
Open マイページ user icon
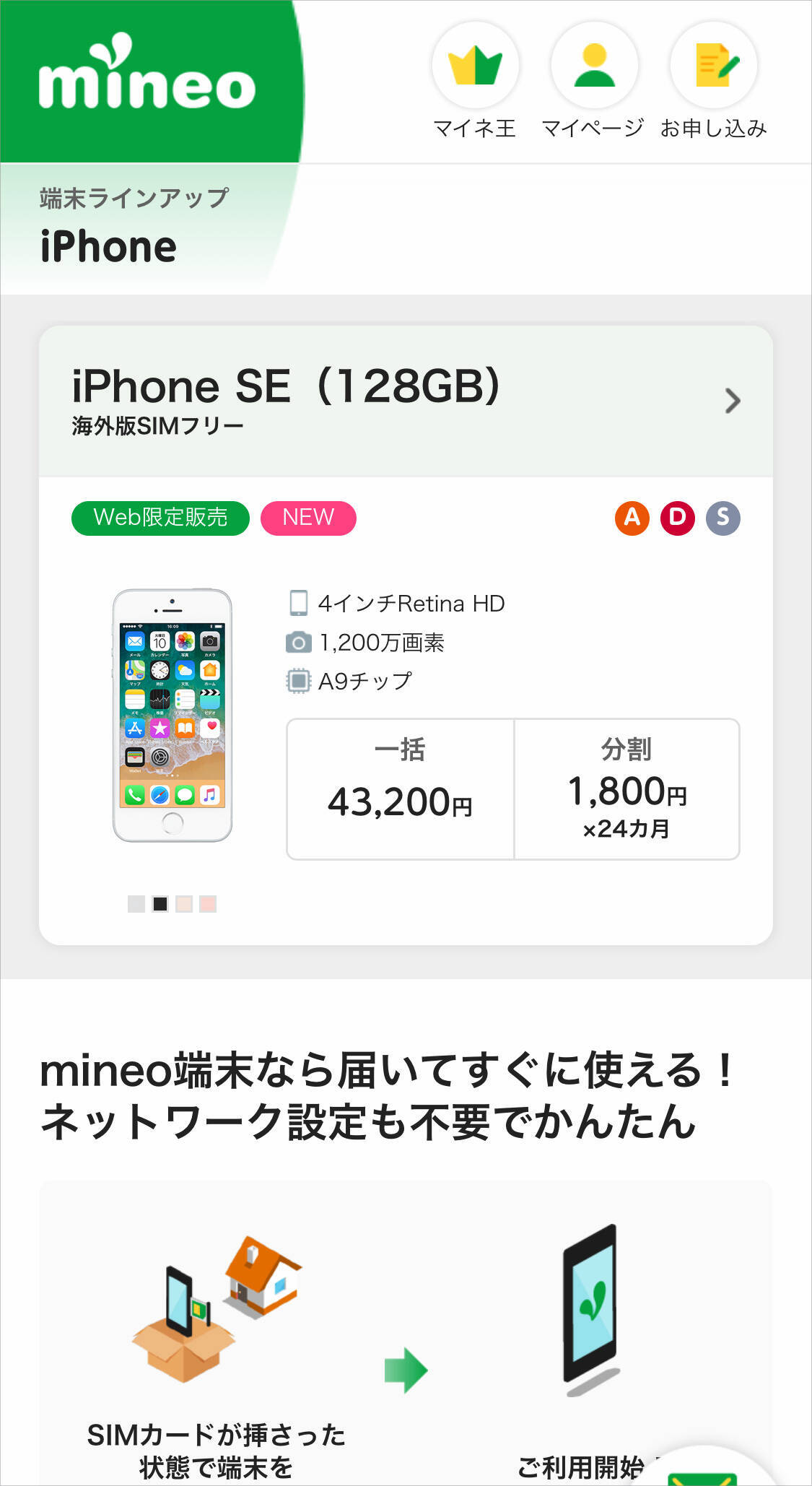(594, 65)
